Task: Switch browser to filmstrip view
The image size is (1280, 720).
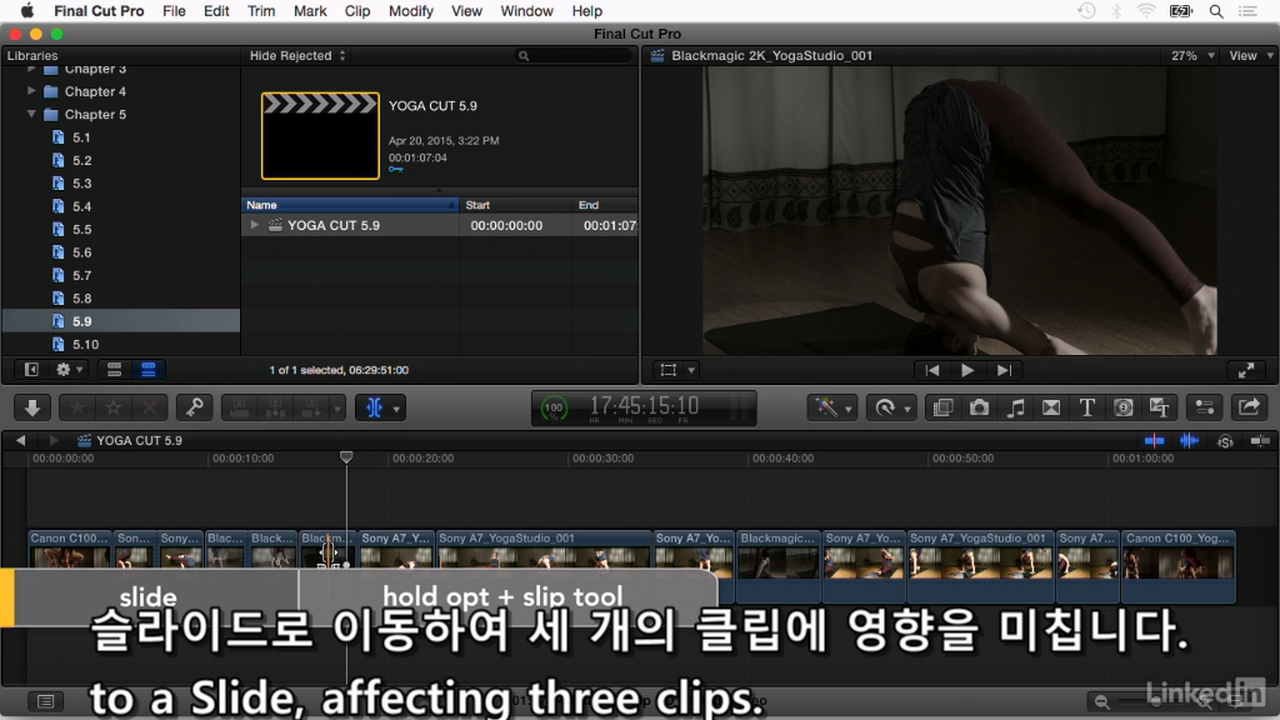Action: [114, 370]
